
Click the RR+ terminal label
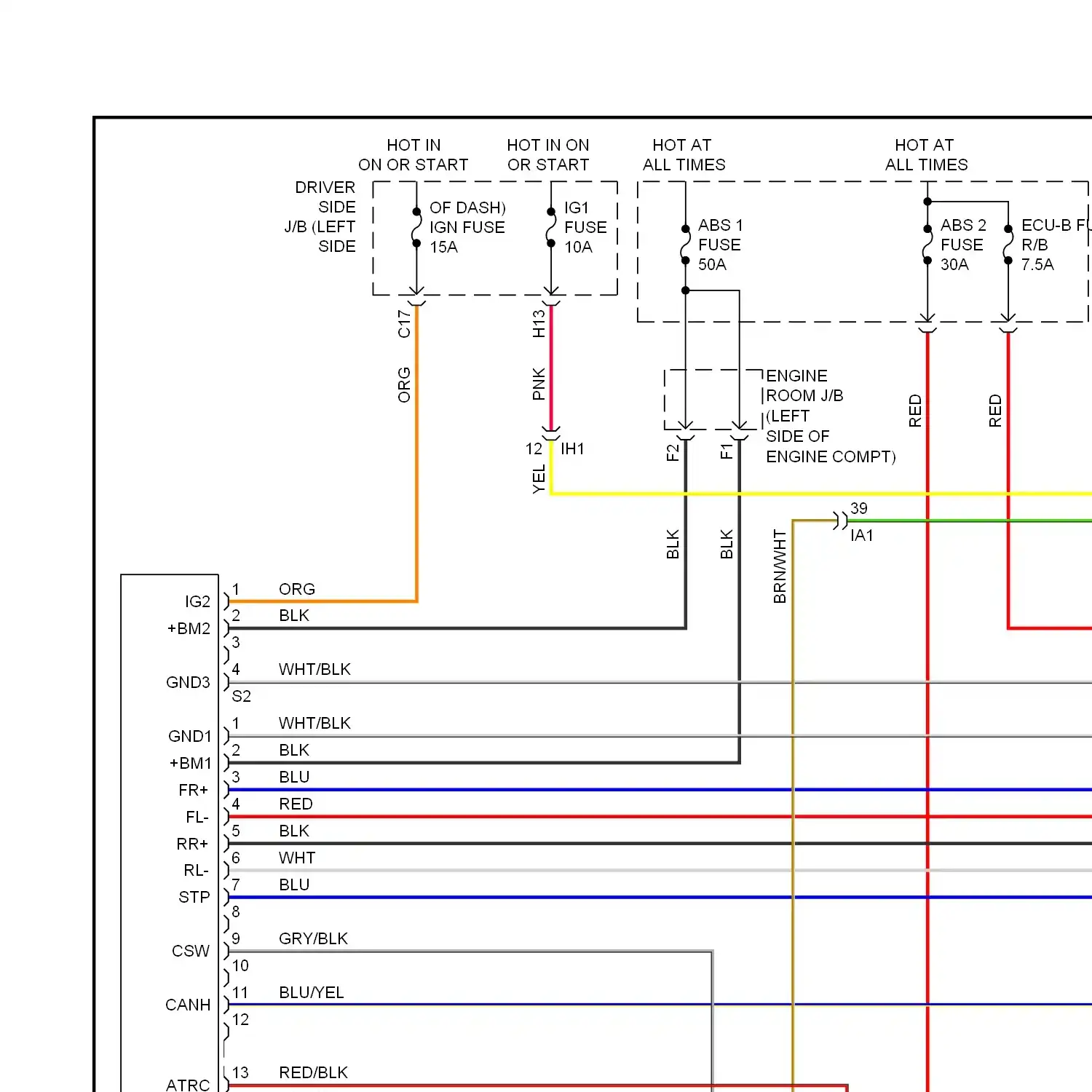(192, 844)
